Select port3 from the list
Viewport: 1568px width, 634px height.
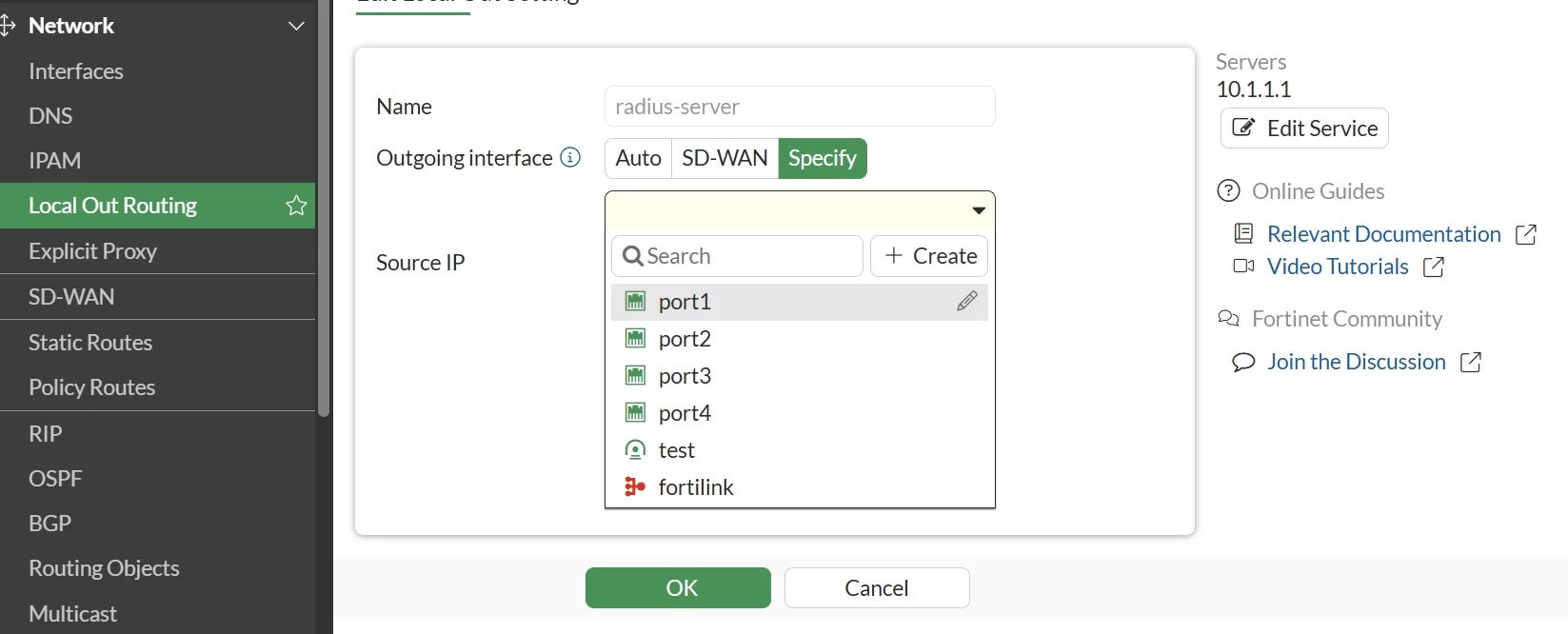(x=800, y=376)
